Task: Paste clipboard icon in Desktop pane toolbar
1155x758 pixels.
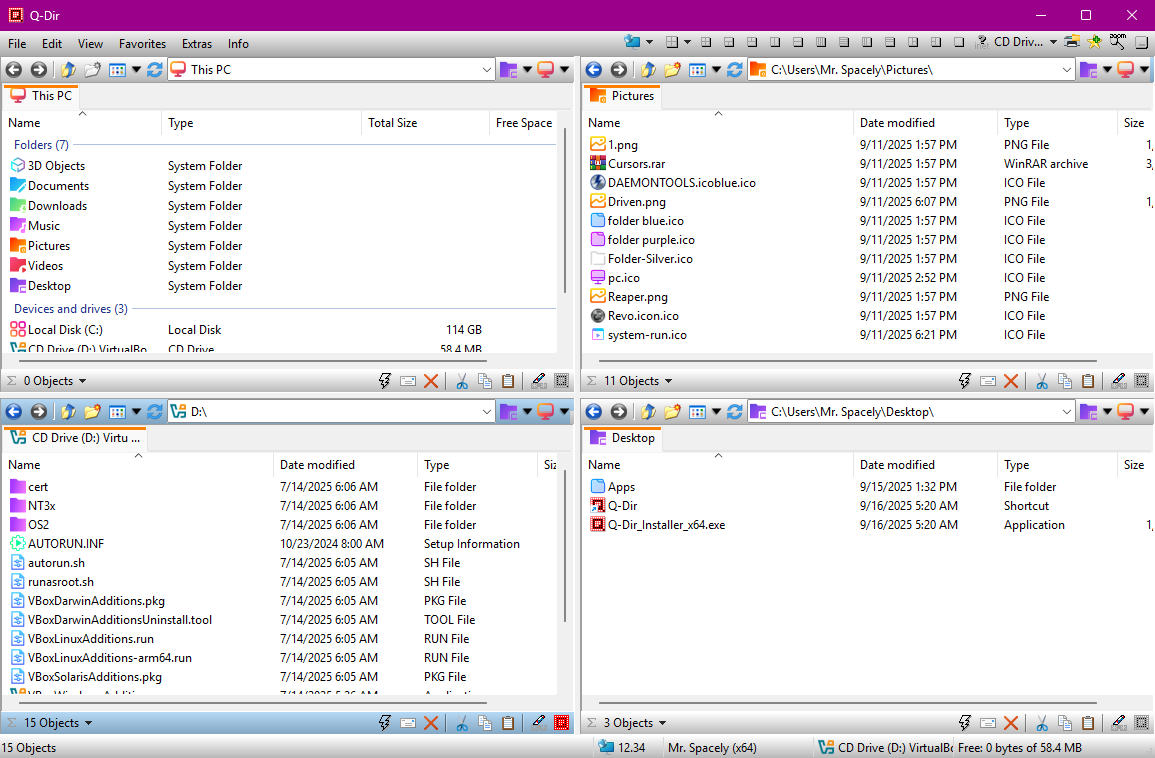Action: click(1088, 723)
